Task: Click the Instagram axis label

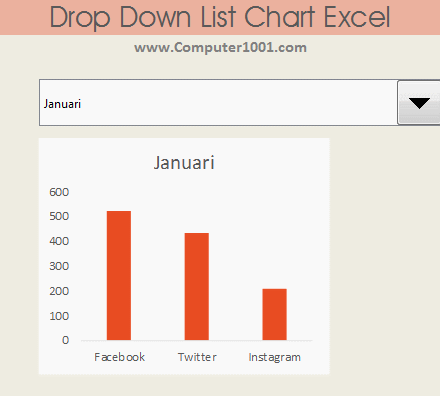Action: [x=274, y=357]
